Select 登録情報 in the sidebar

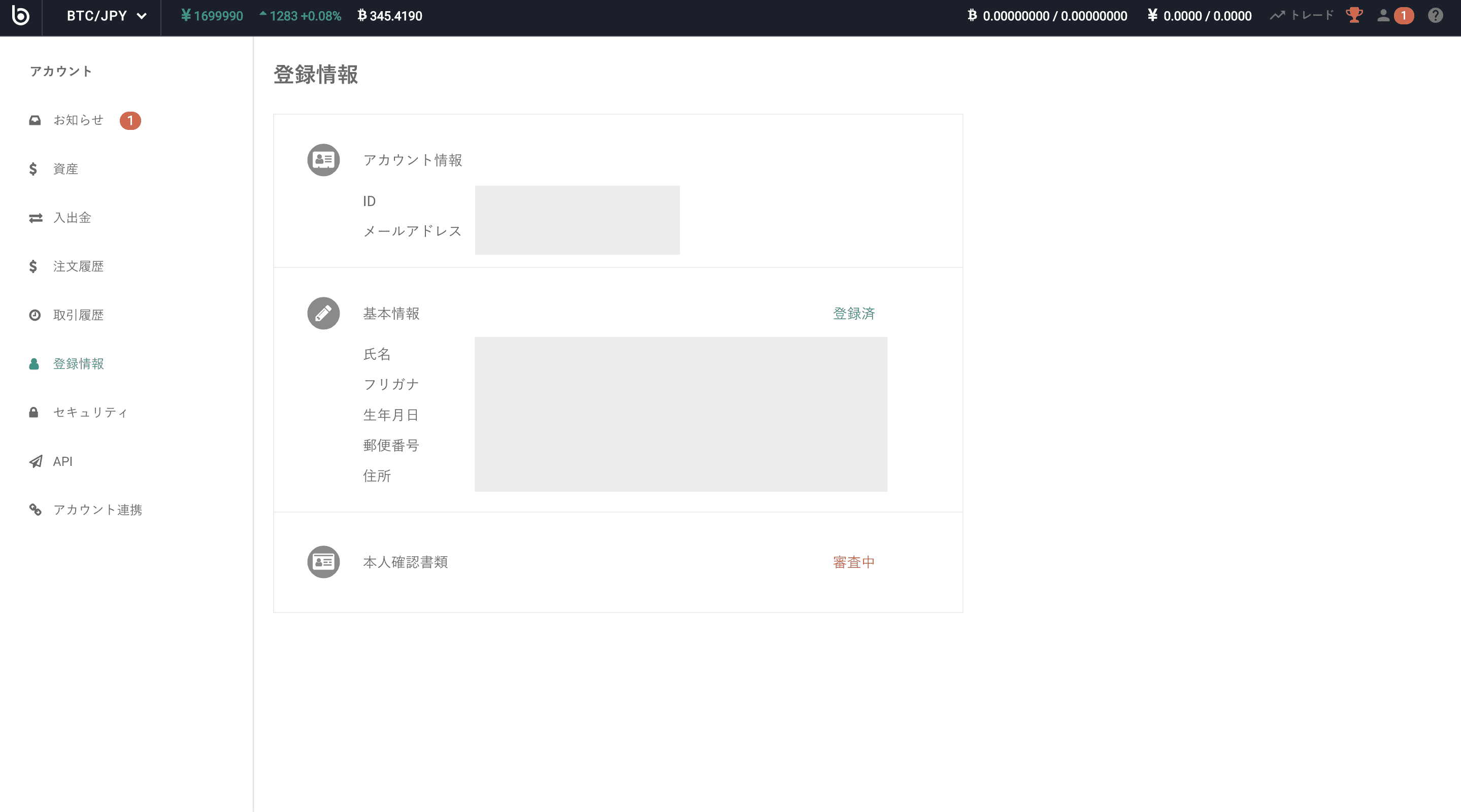(78, 364)
